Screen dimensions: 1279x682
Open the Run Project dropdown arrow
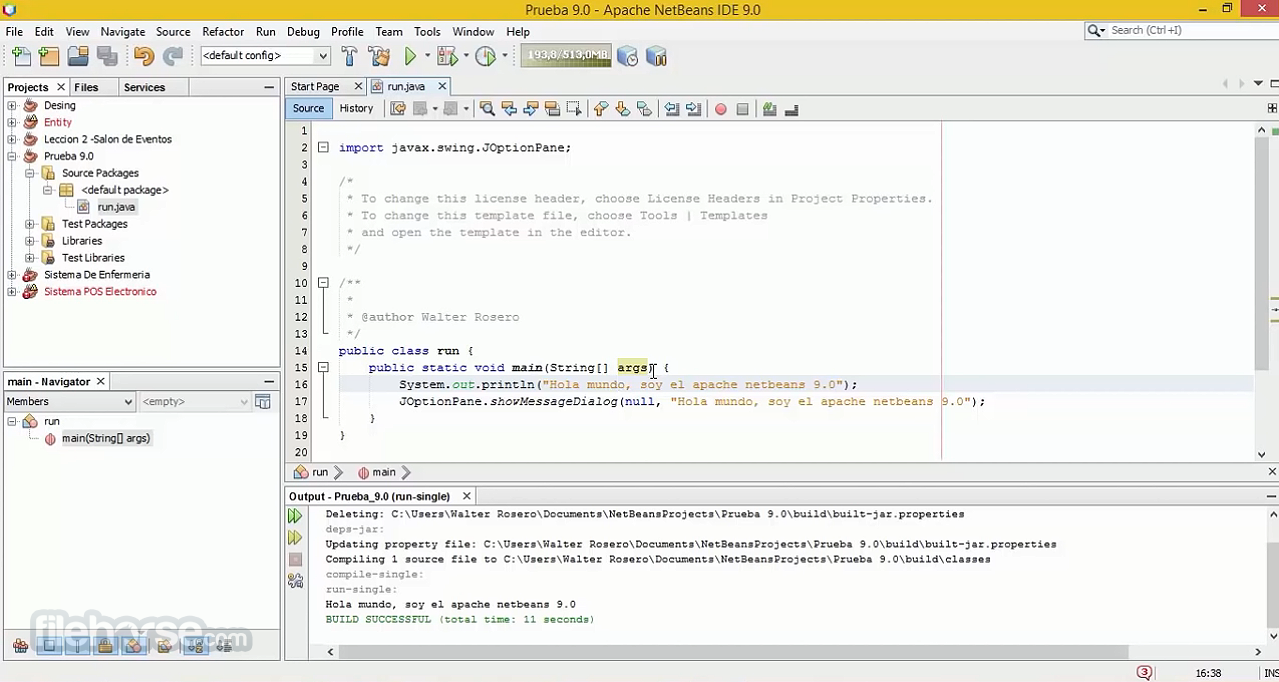click(426, 57)
